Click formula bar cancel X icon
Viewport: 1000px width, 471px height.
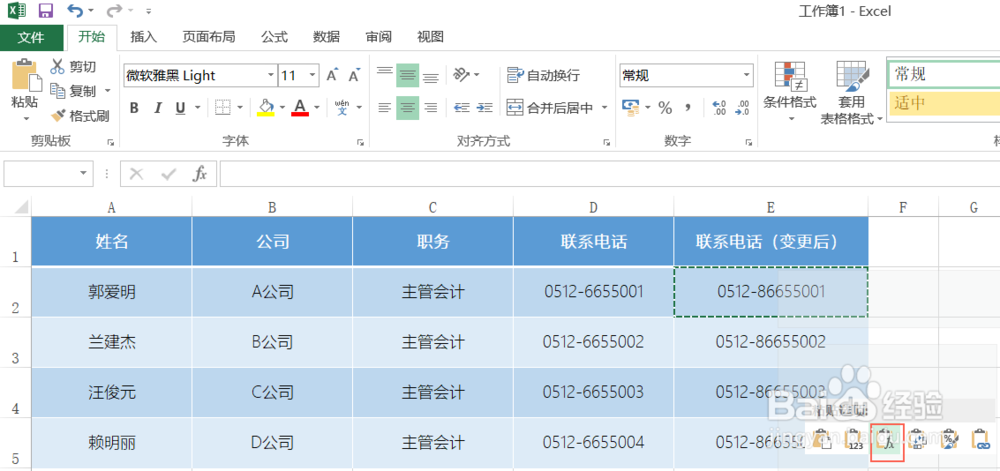[136, 173]
